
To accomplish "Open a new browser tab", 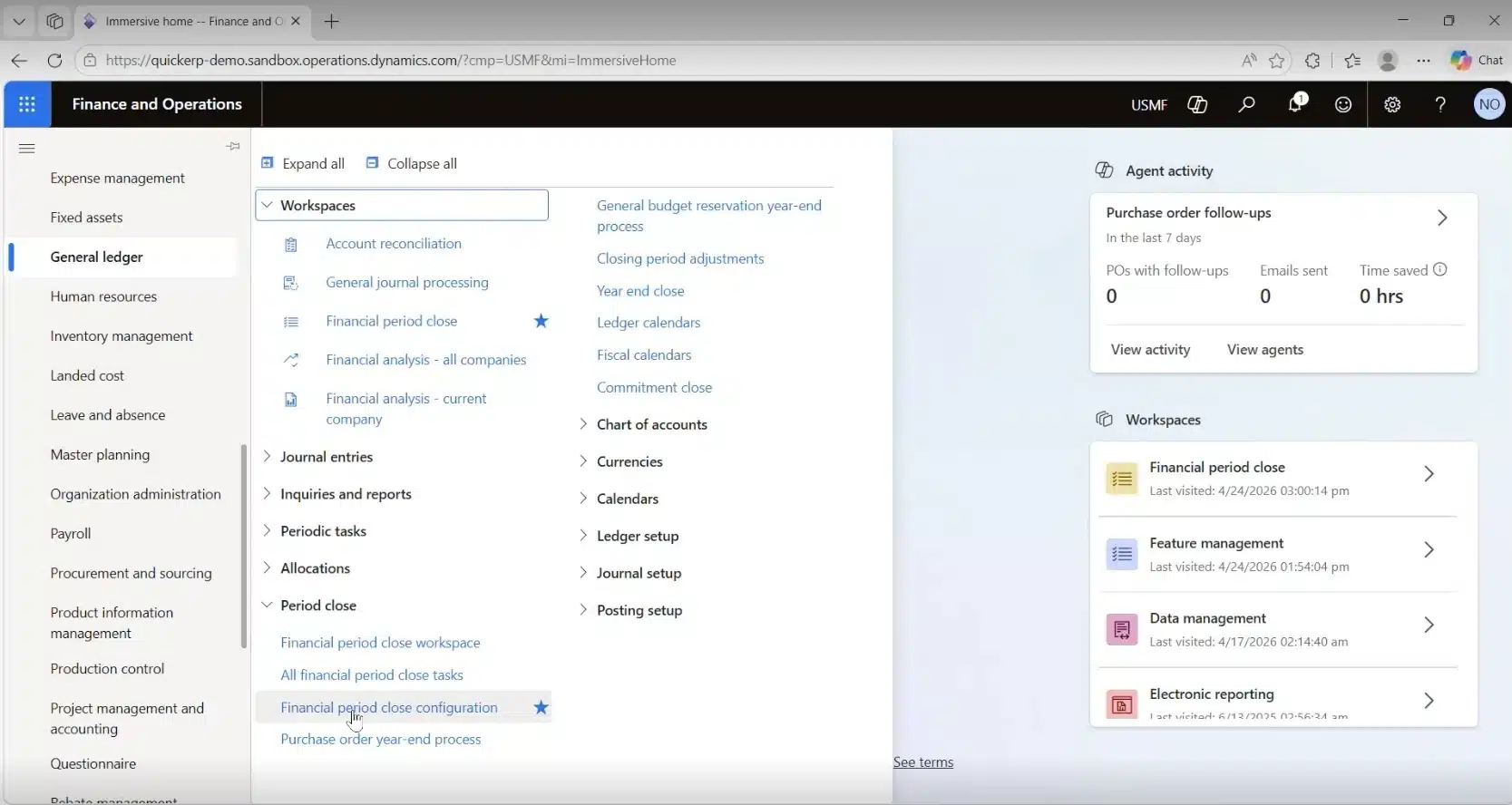I will tap(331, 21).
